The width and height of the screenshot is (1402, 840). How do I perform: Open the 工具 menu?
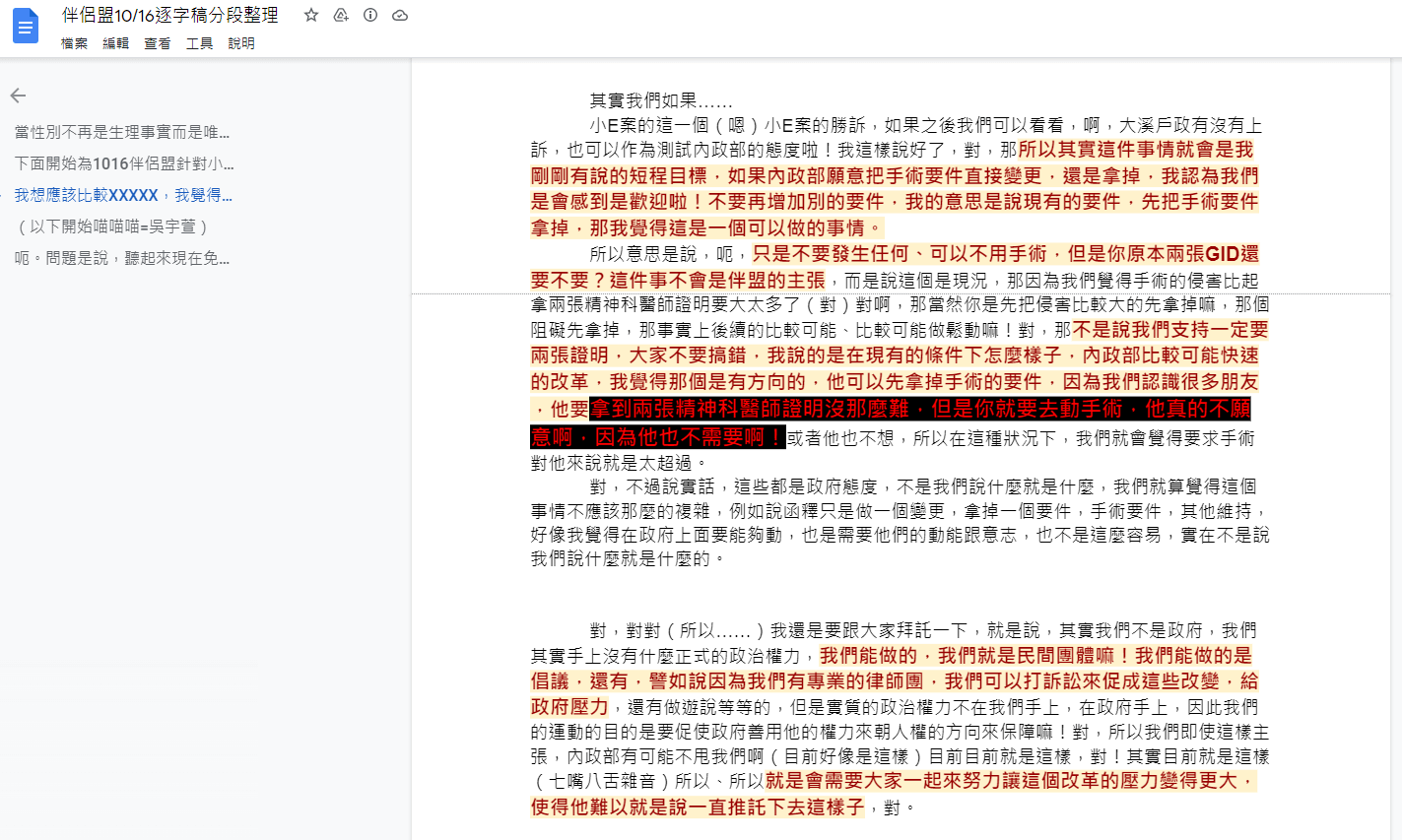200,43
